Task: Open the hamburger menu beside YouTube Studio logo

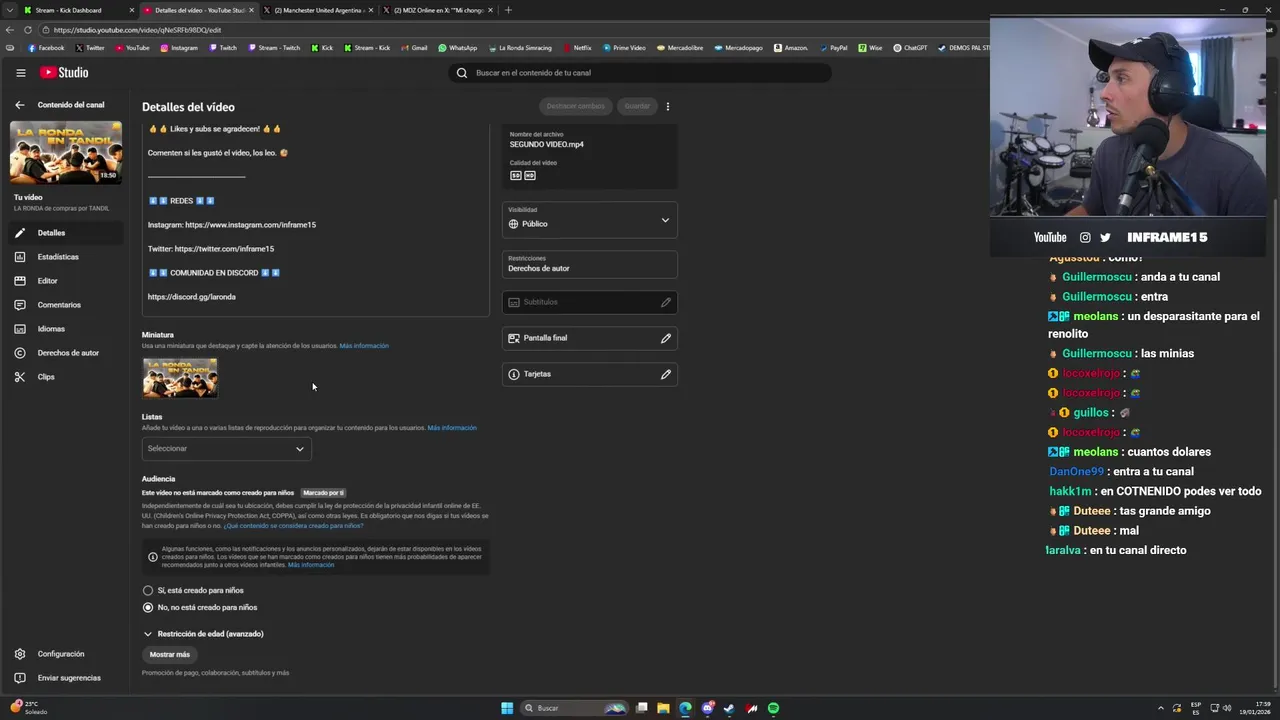Action: (x=20, y=73)
